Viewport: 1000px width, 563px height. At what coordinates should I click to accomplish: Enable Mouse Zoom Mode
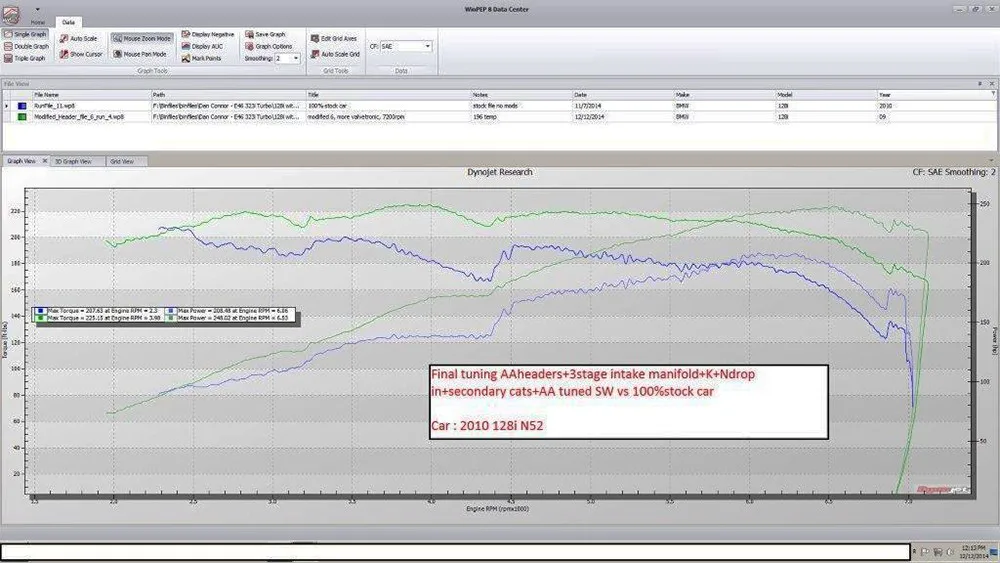click(x=142, y=39)
